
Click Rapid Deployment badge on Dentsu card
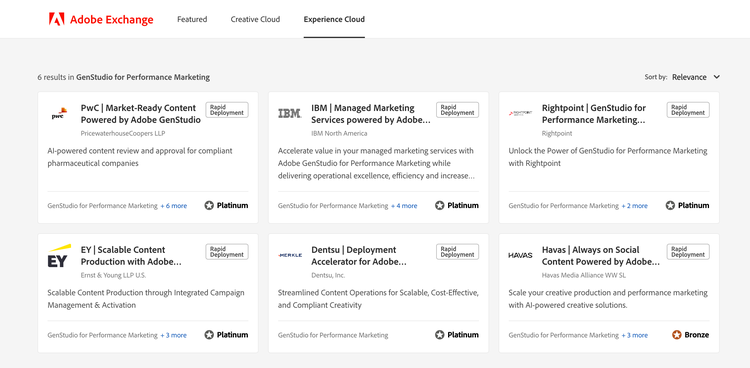pos(458,252)
